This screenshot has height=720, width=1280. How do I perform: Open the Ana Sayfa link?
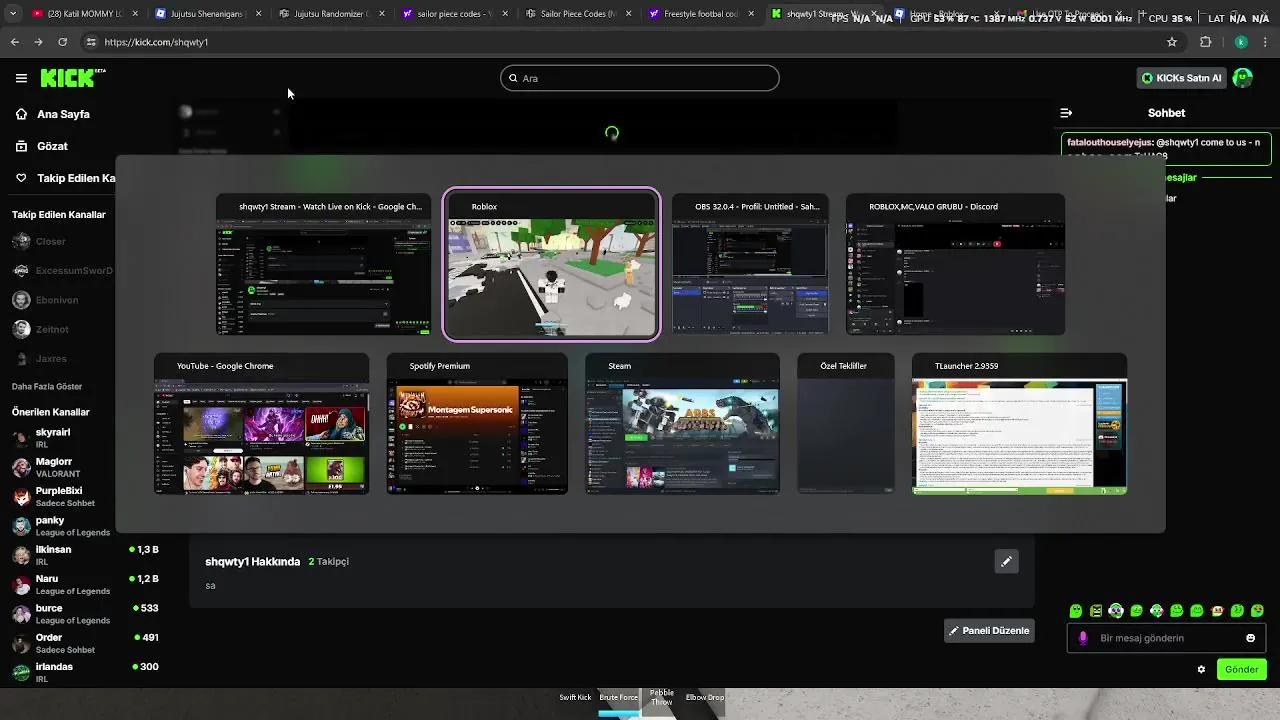[63, 114]
